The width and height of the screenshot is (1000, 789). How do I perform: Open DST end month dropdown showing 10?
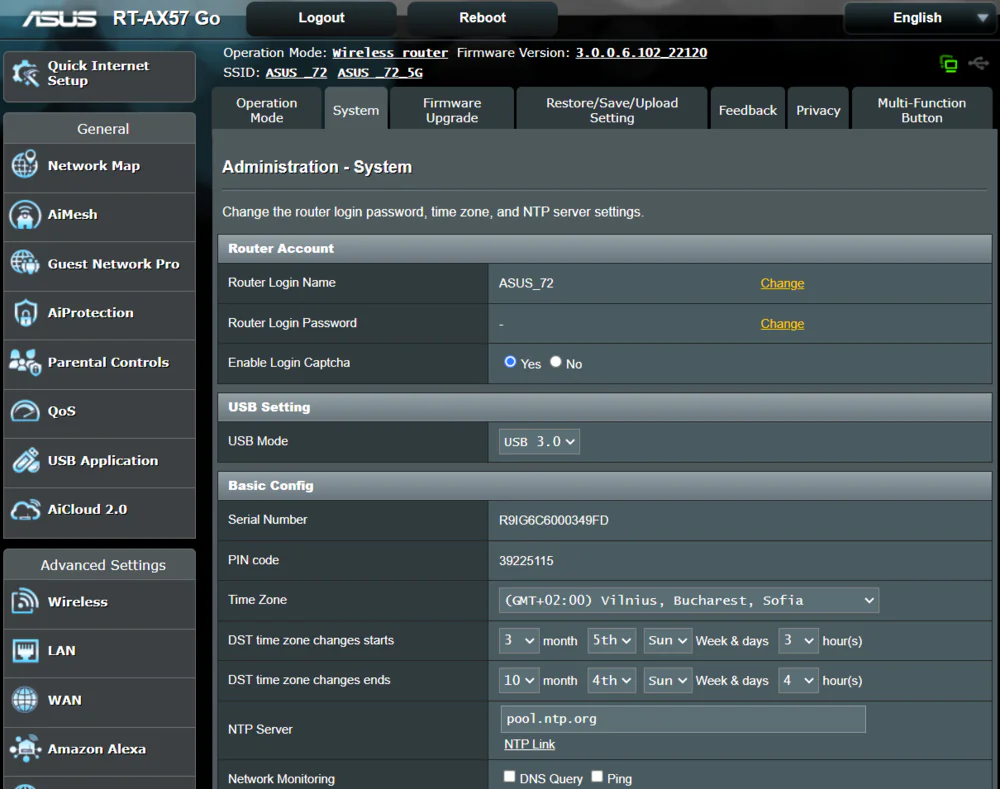pyautogui.click(x=519, y=681)
